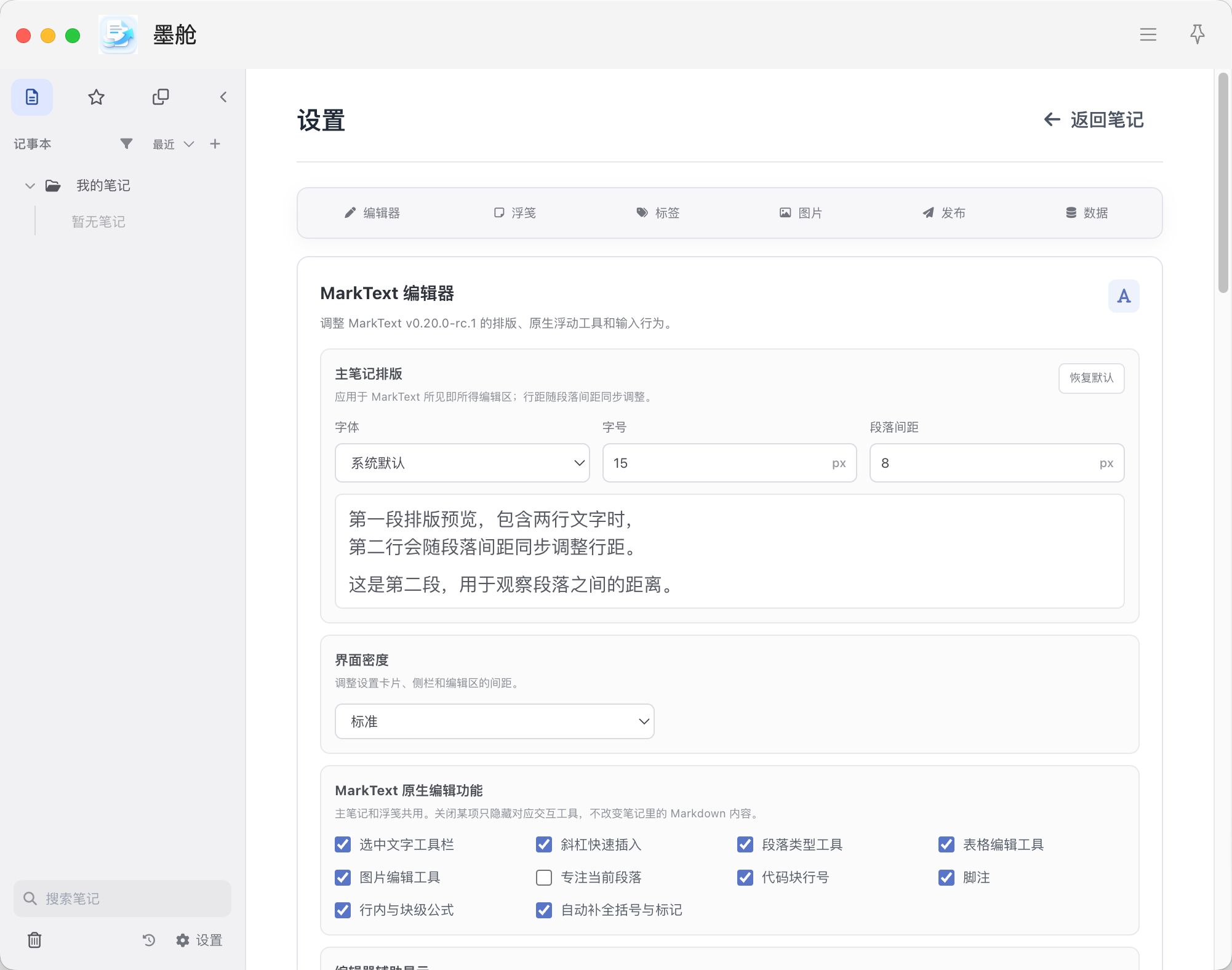Screen dimensions: 1232x970
Task: Click the 我的笔记 folder icon
Action: 54,185
